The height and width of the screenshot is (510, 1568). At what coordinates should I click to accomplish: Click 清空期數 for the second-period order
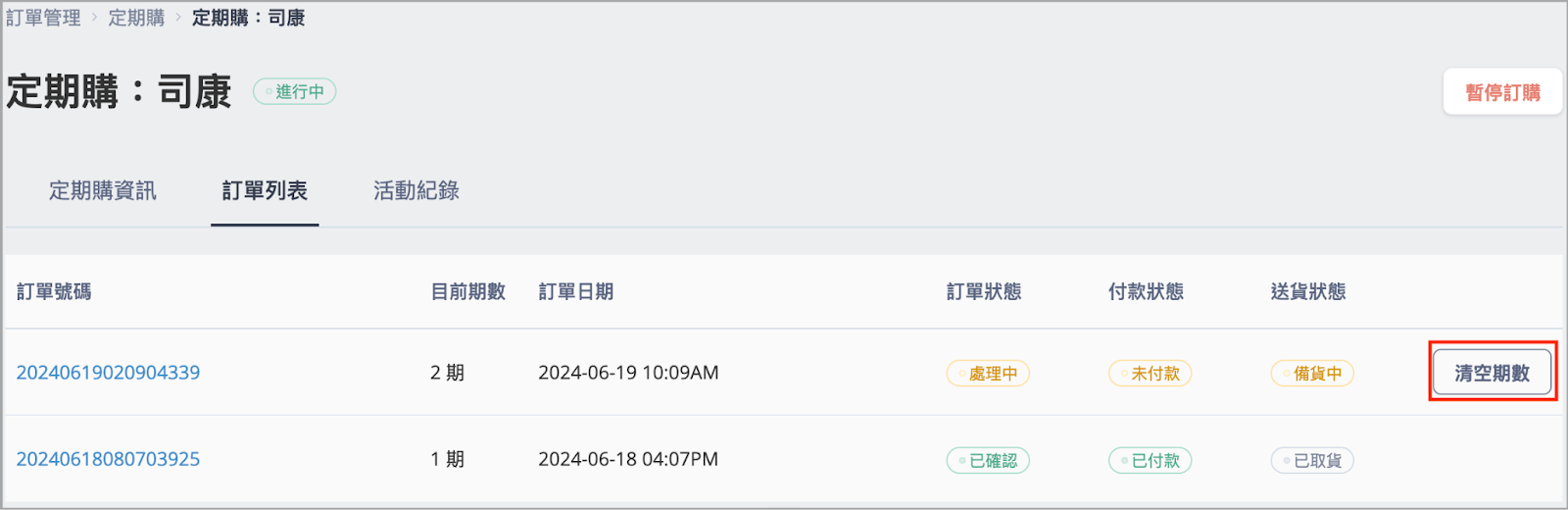click(1492, 373)
